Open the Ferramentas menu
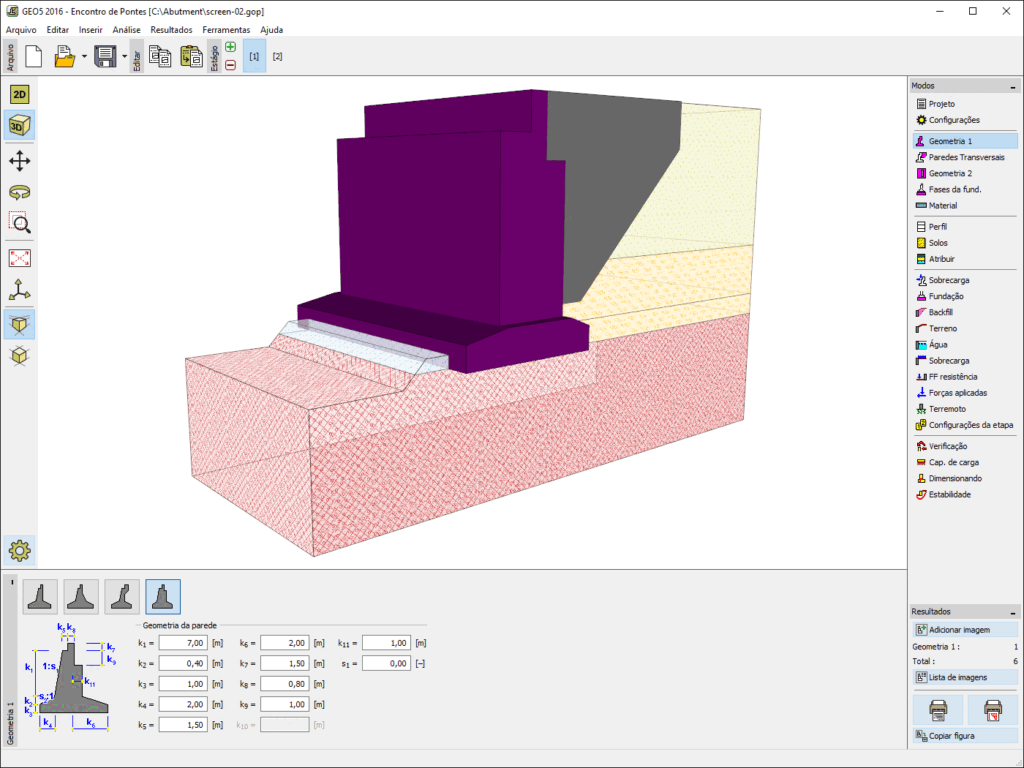The height and width of the screenshot is (768, 1024). point(226,30)
